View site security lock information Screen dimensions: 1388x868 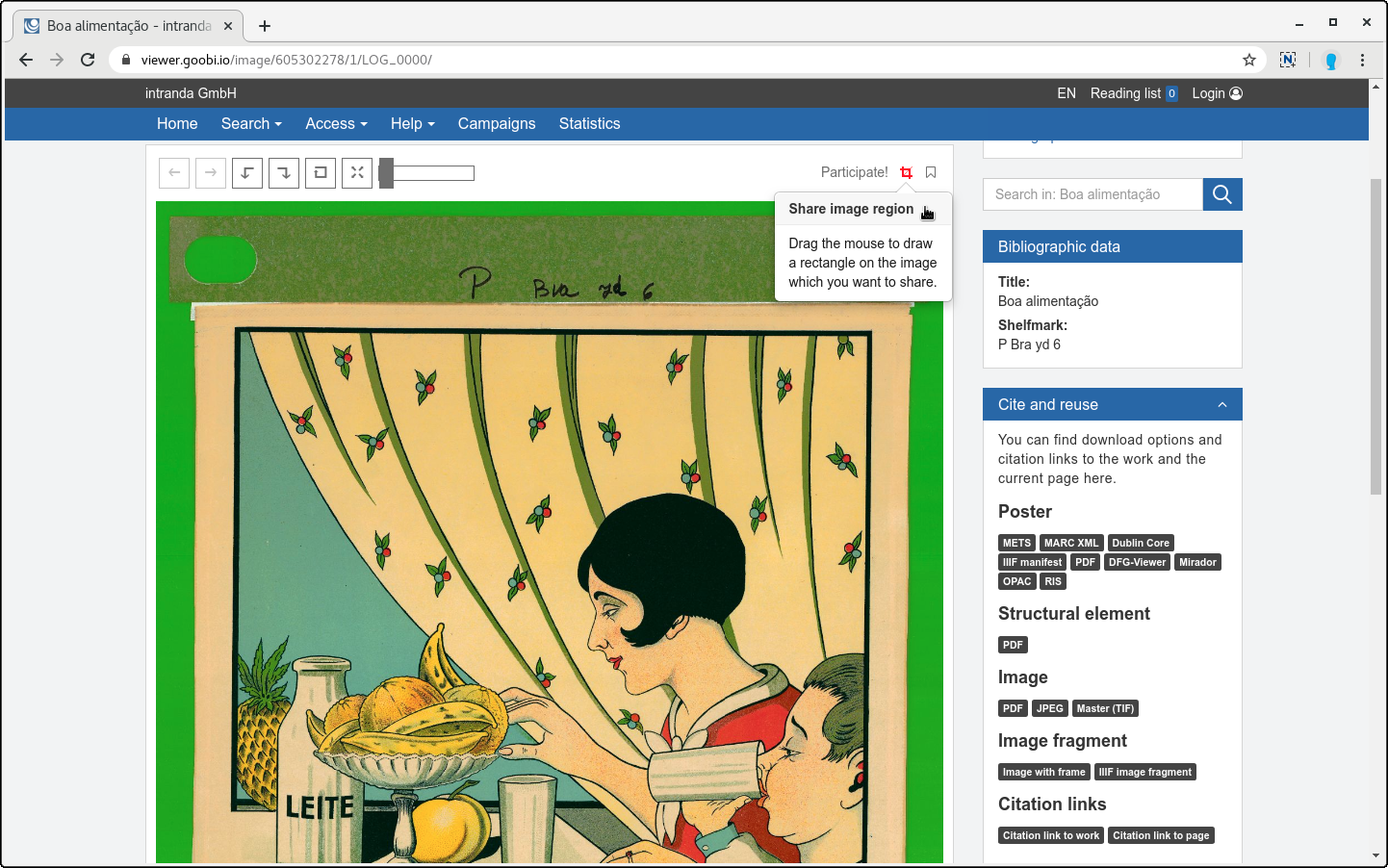pyautogui.click(x=125, y=60)
